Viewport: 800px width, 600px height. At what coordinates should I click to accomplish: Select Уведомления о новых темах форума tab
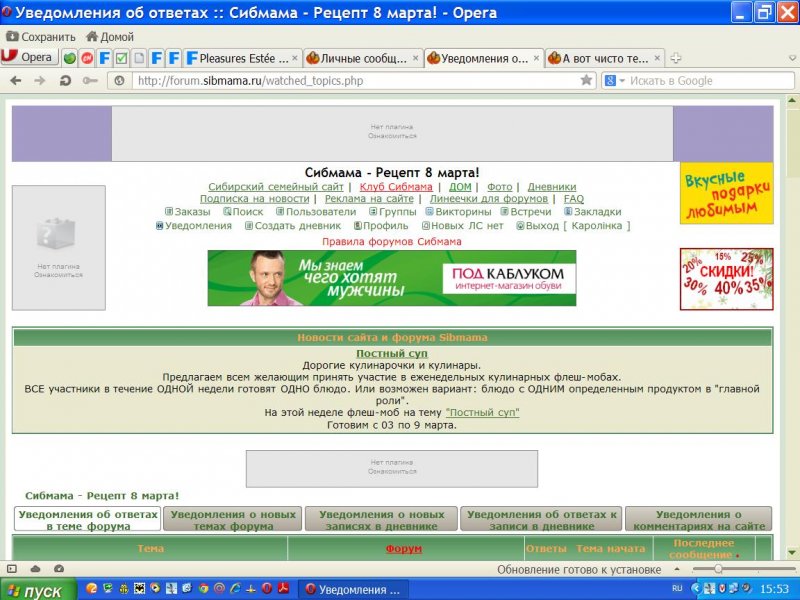pyautogui.click(x=232, y=519)
